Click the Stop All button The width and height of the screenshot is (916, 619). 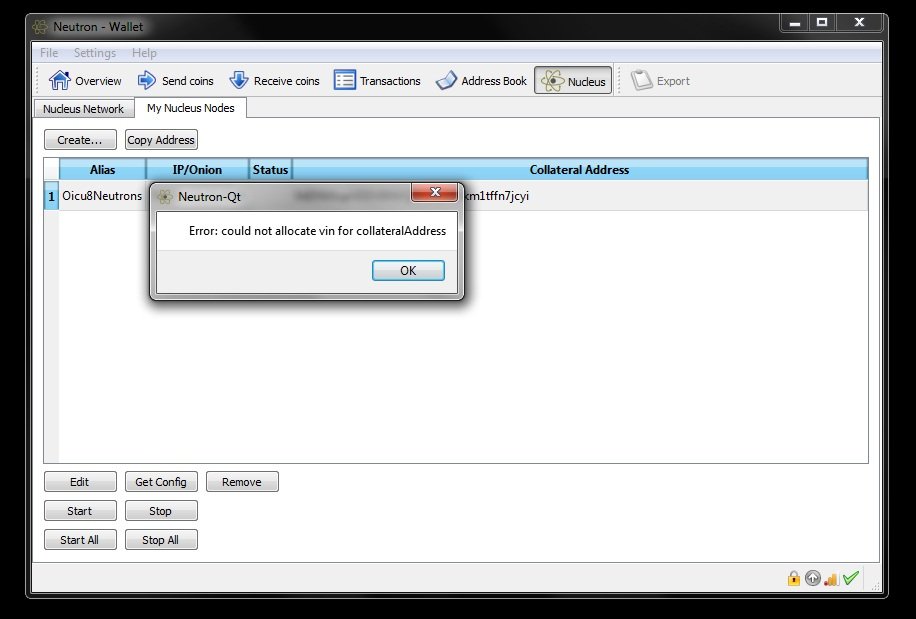161,540
